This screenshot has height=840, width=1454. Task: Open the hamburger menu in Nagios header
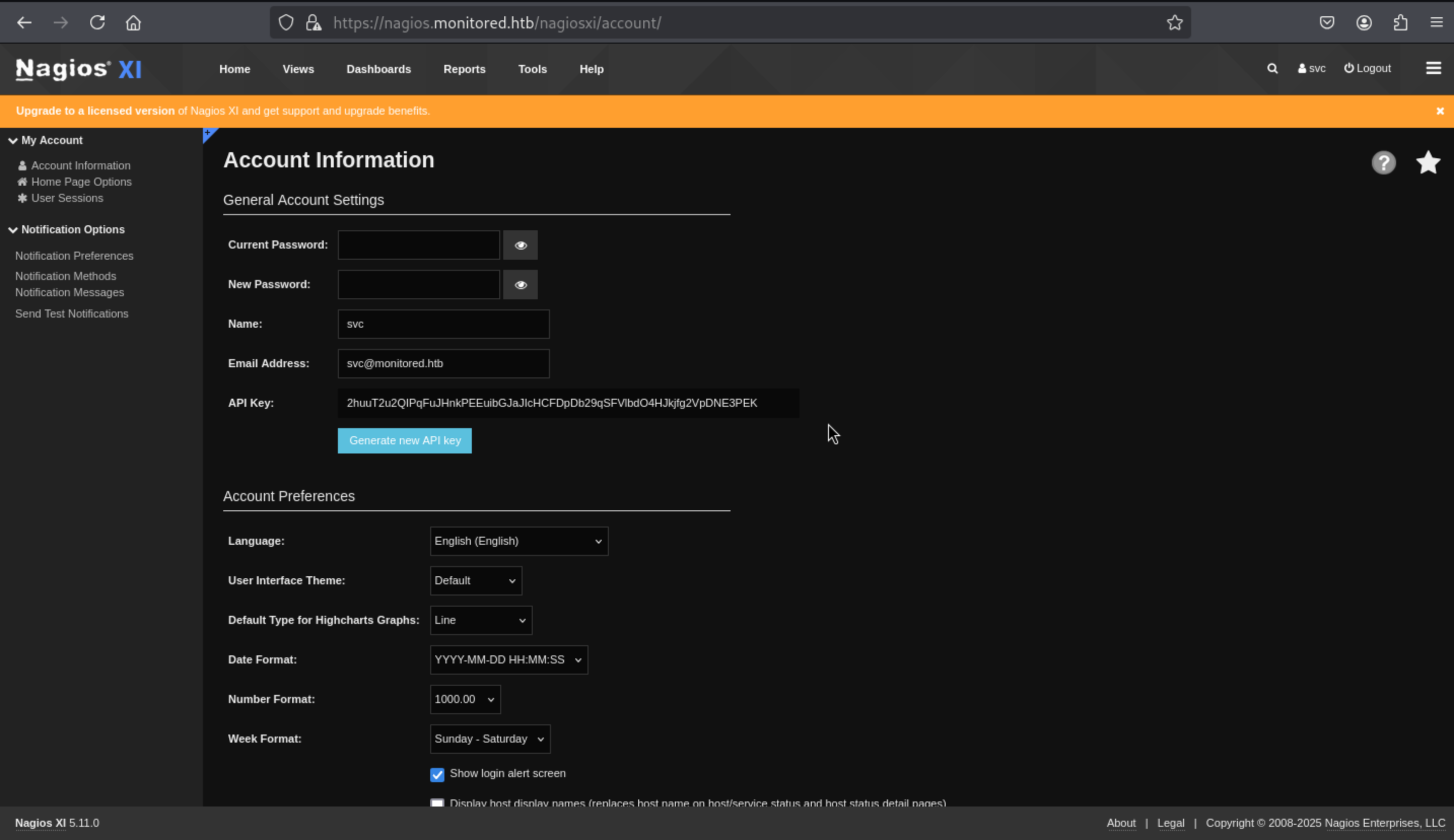click(1433, 68)
